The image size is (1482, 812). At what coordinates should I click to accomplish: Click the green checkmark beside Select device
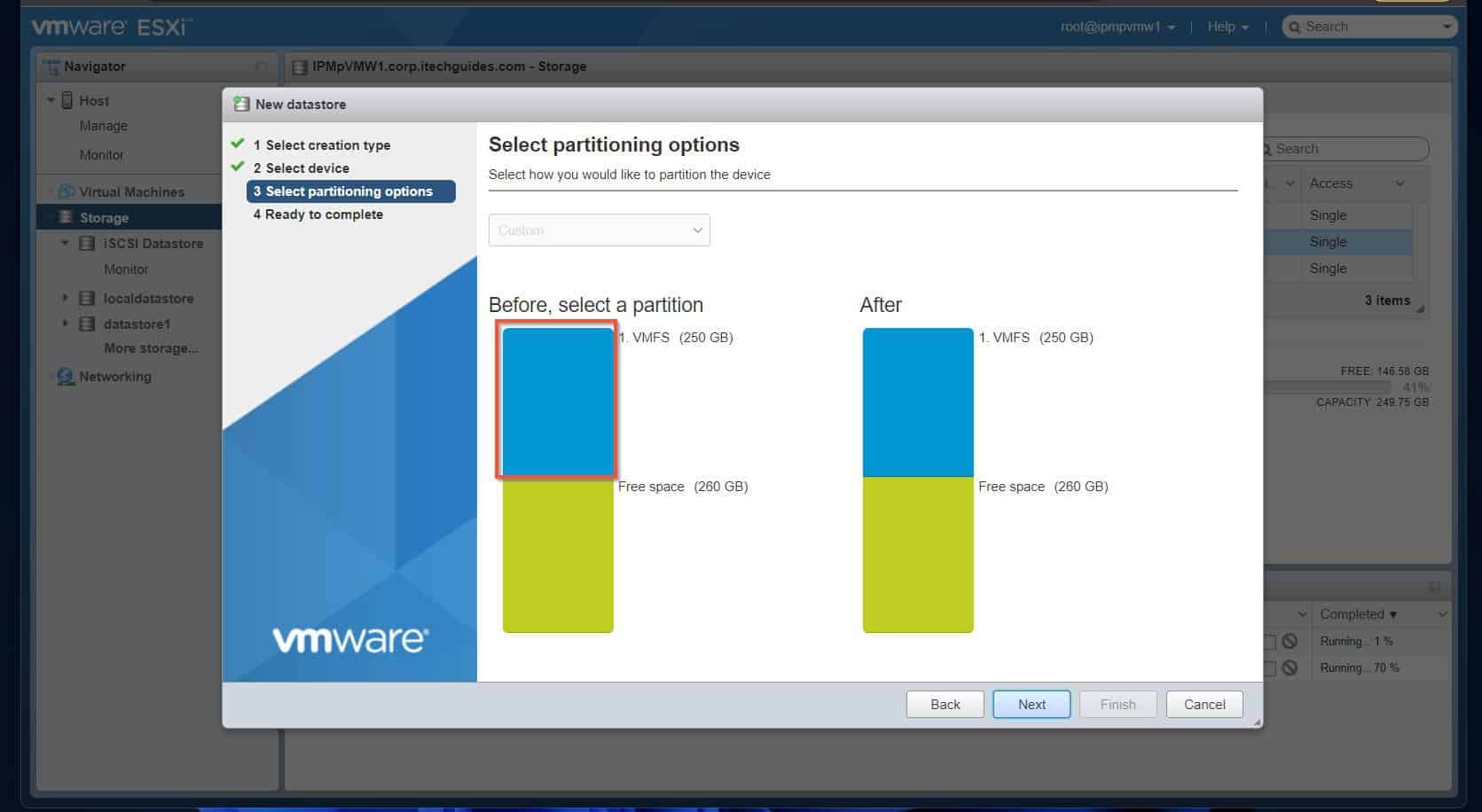pos(238,167)
